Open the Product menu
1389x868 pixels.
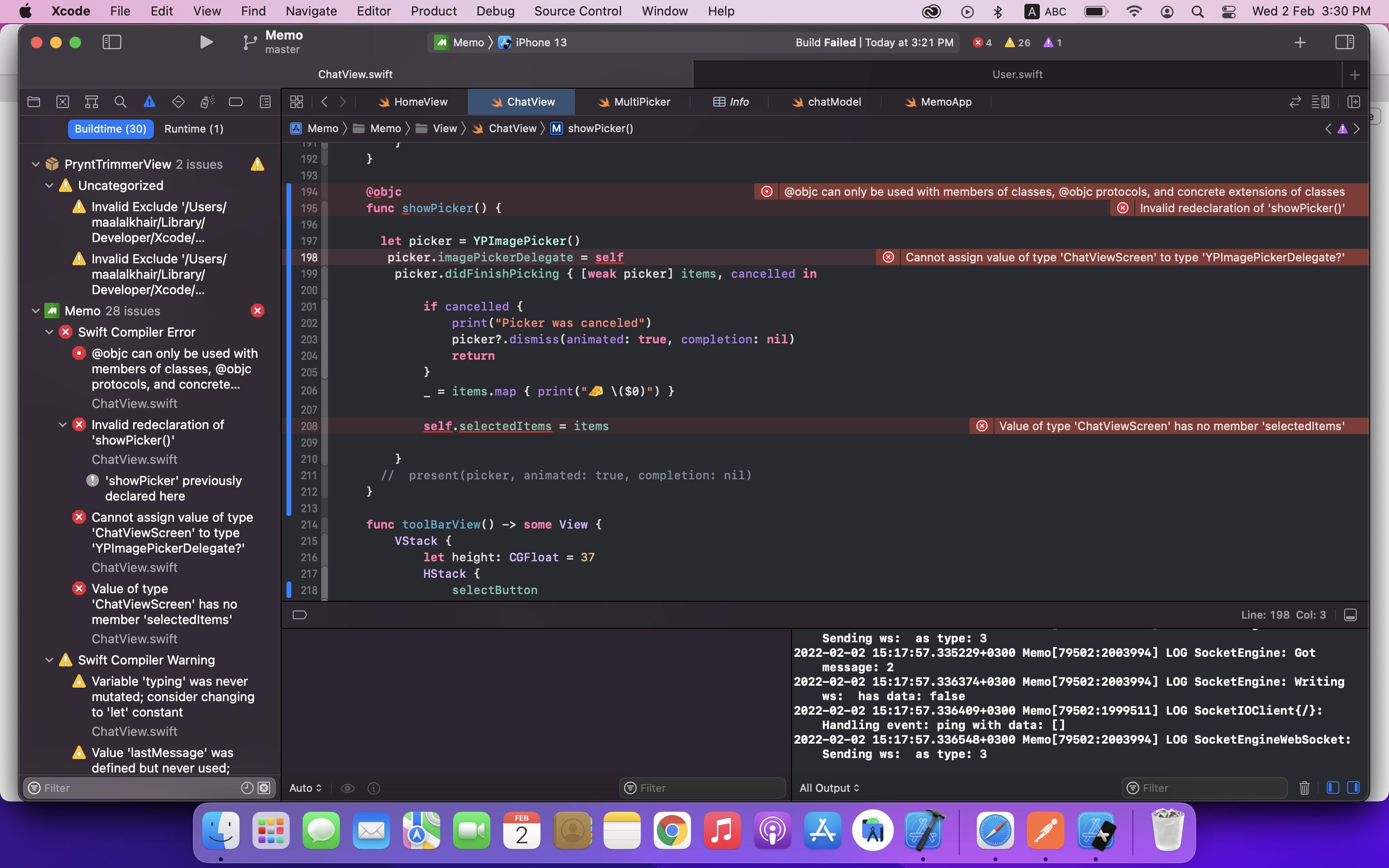click(x=434, y=11)
